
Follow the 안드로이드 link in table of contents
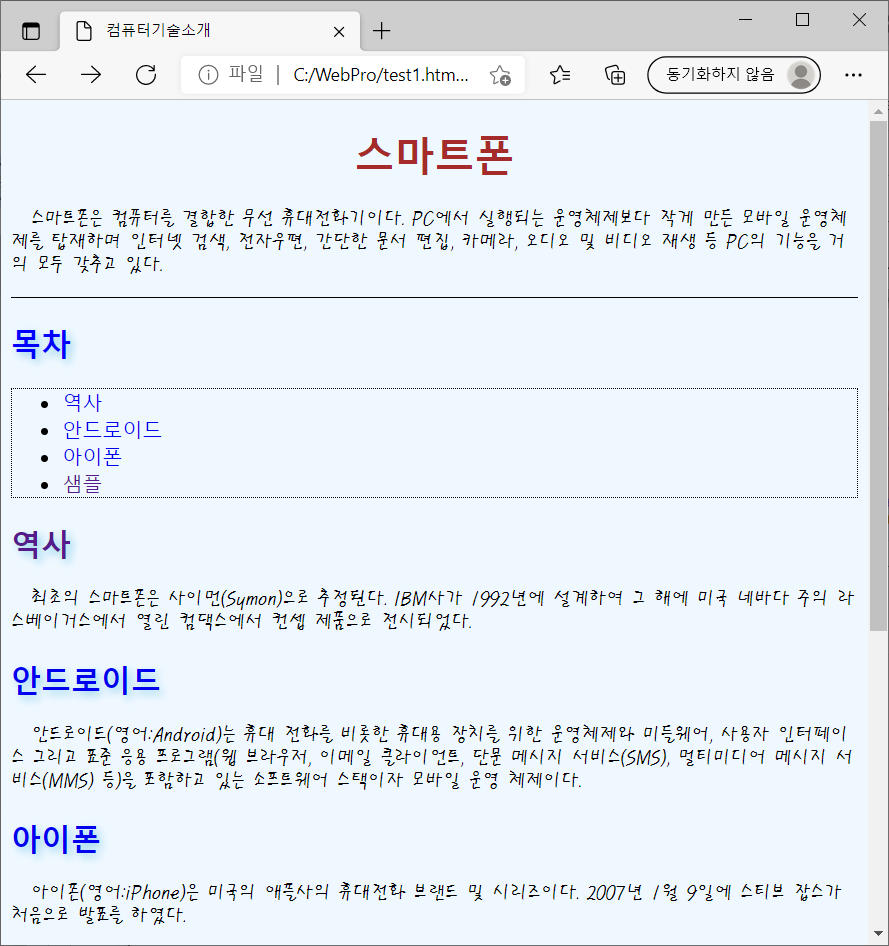click(x=112, y=430)
